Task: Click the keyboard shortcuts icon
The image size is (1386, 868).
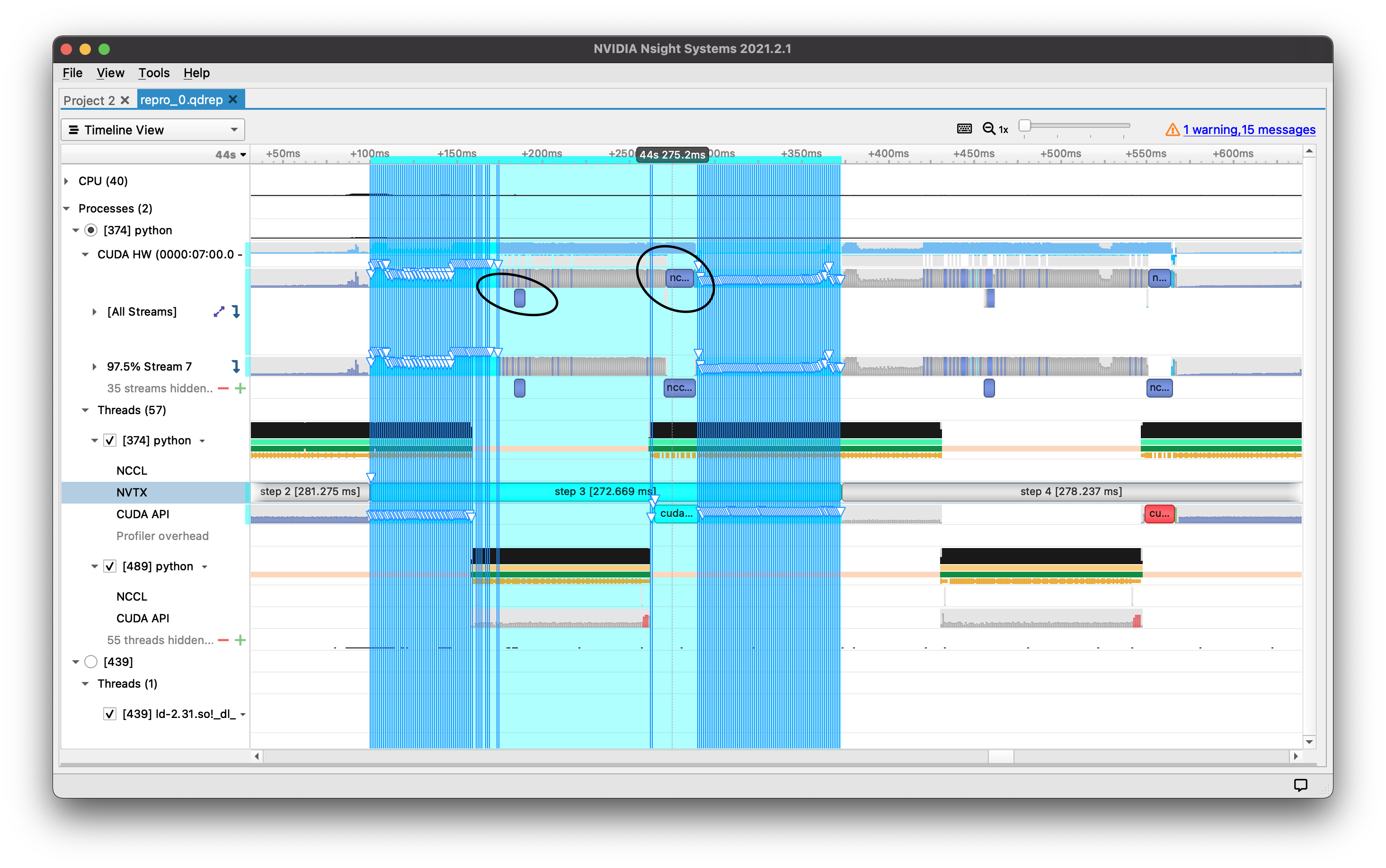Action: [964, 129]
